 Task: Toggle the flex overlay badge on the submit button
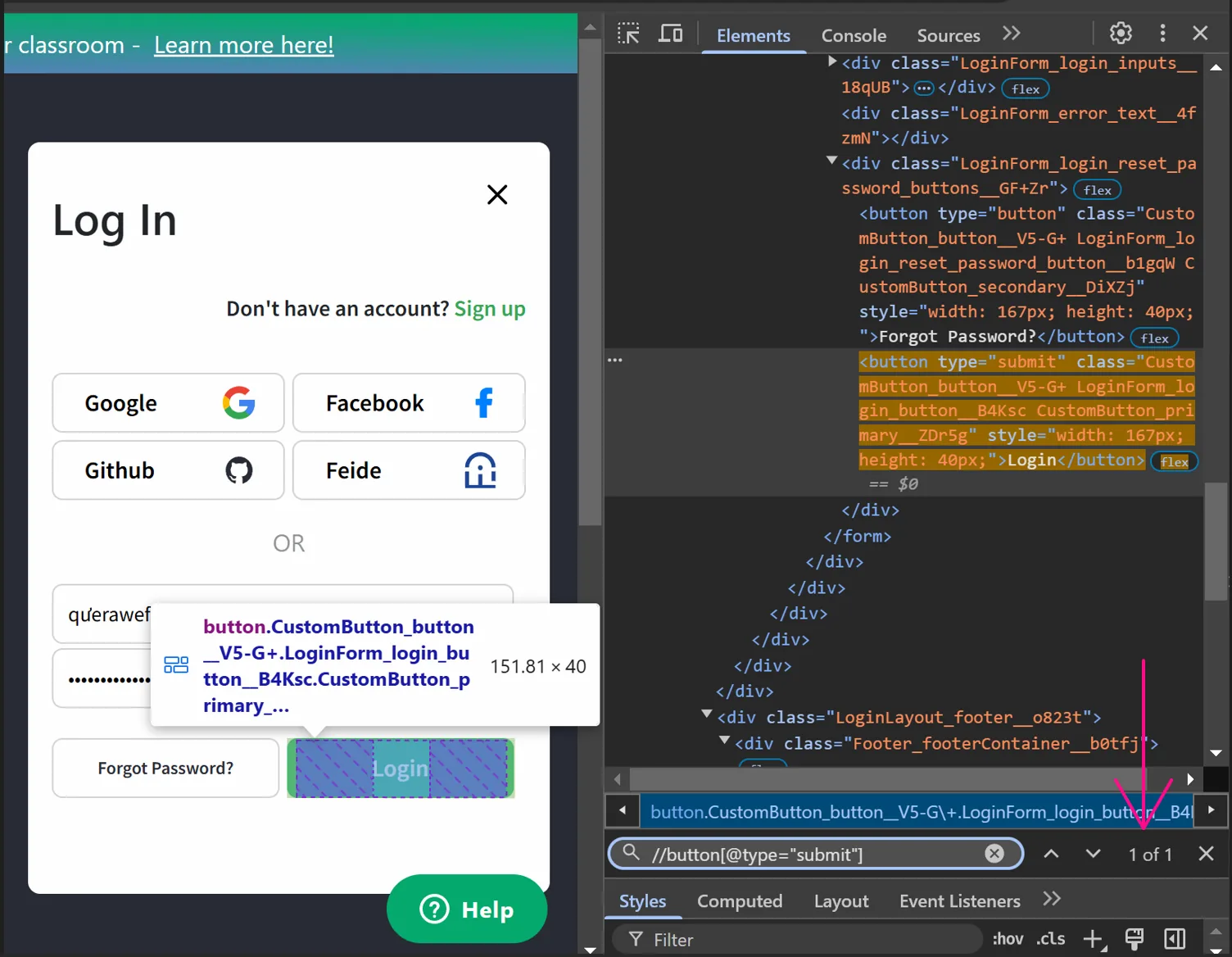[x=1174, y=461]
